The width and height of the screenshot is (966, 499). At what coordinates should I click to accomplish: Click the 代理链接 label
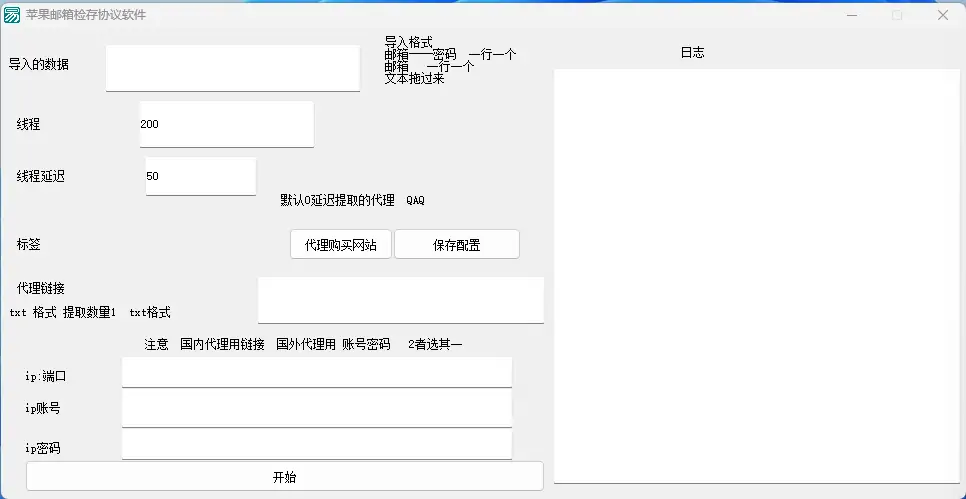41,288
